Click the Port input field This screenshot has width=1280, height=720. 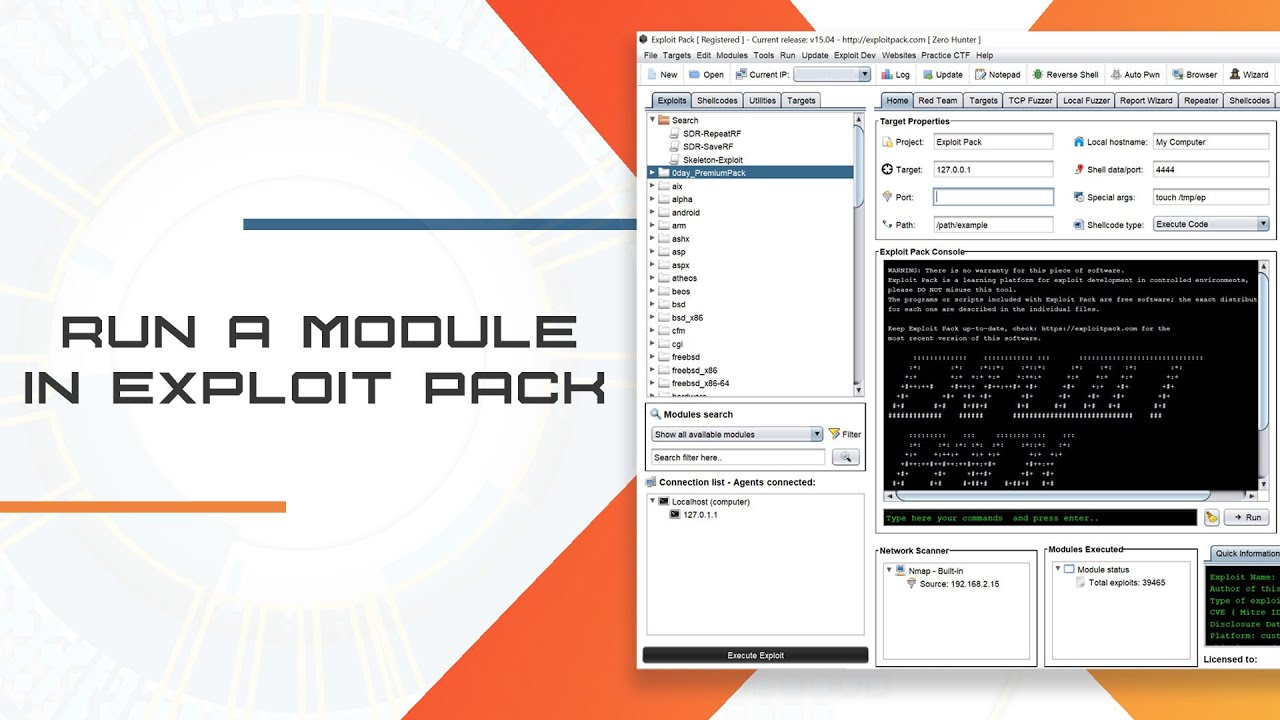click(x=993, y=197)
